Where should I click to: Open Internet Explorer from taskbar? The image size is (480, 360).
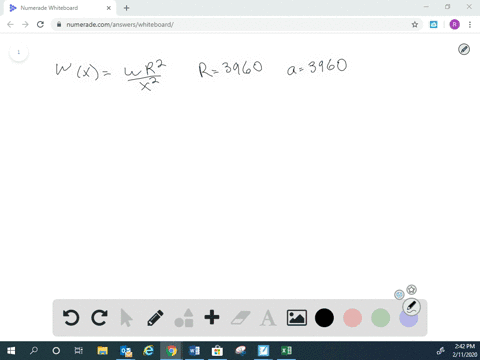(148, 351)
